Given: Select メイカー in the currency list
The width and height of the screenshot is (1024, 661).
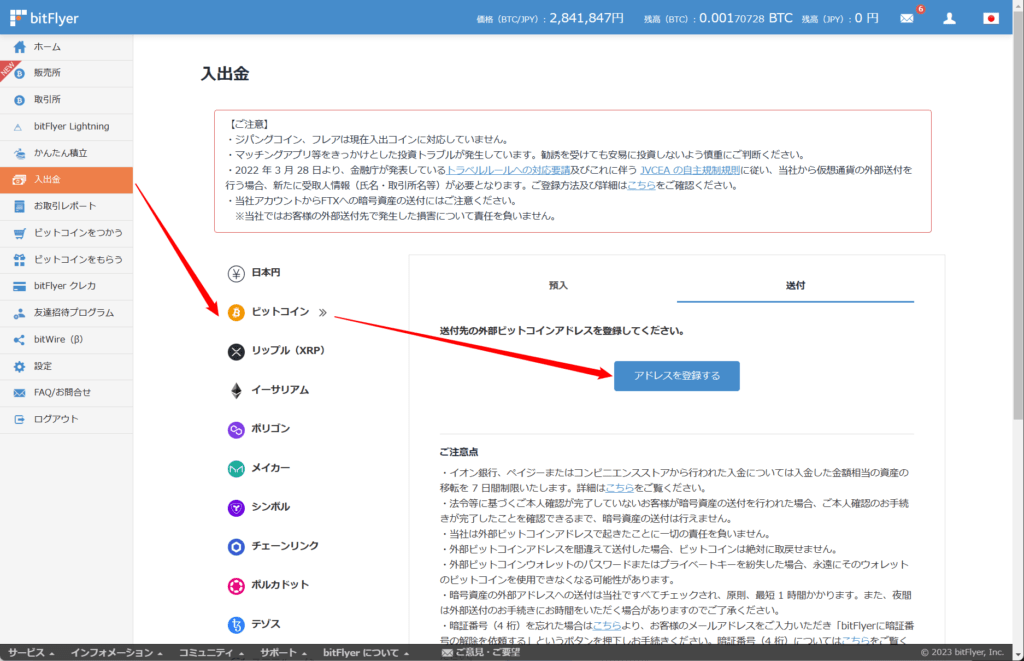Looking at the screenshot, I should tap(271, 468).
